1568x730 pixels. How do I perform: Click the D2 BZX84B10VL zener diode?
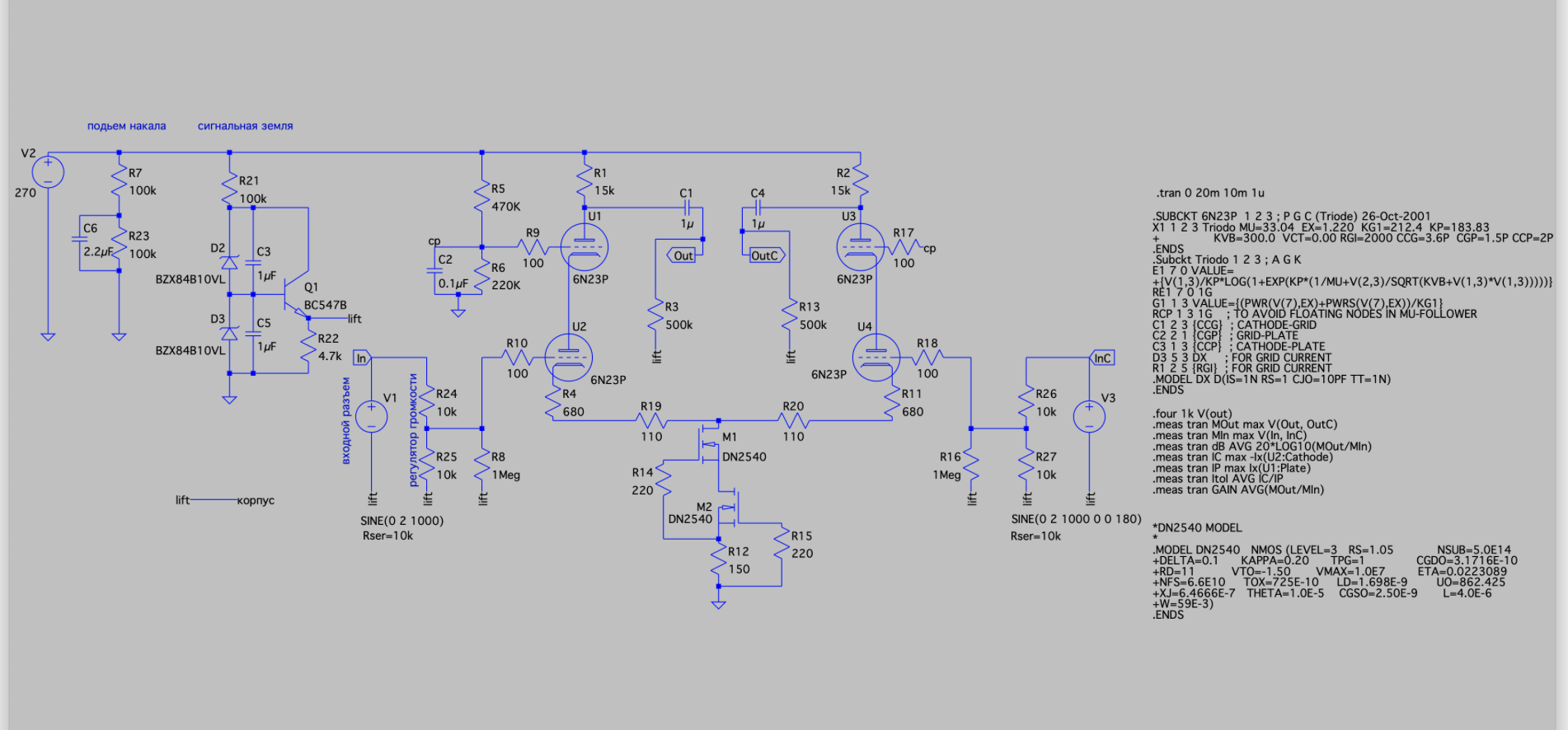click(229, 263)
